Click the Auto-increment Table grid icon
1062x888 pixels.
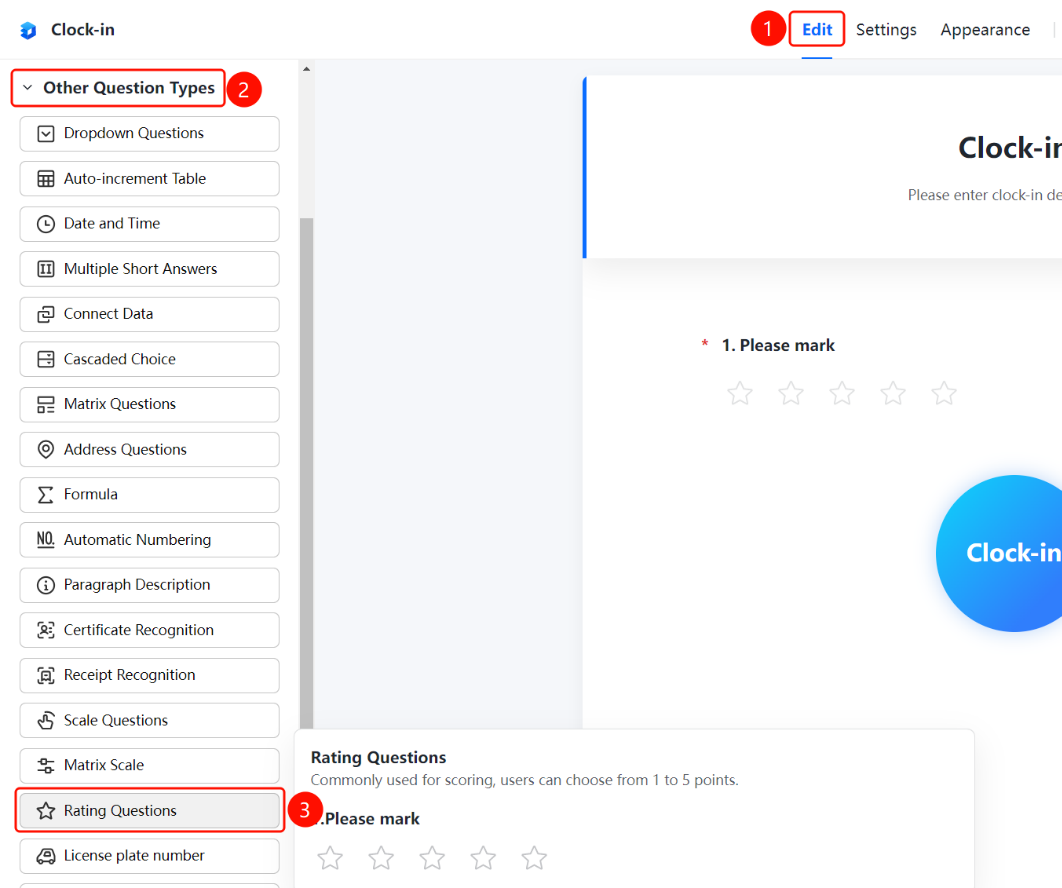[x=45, y=179]
